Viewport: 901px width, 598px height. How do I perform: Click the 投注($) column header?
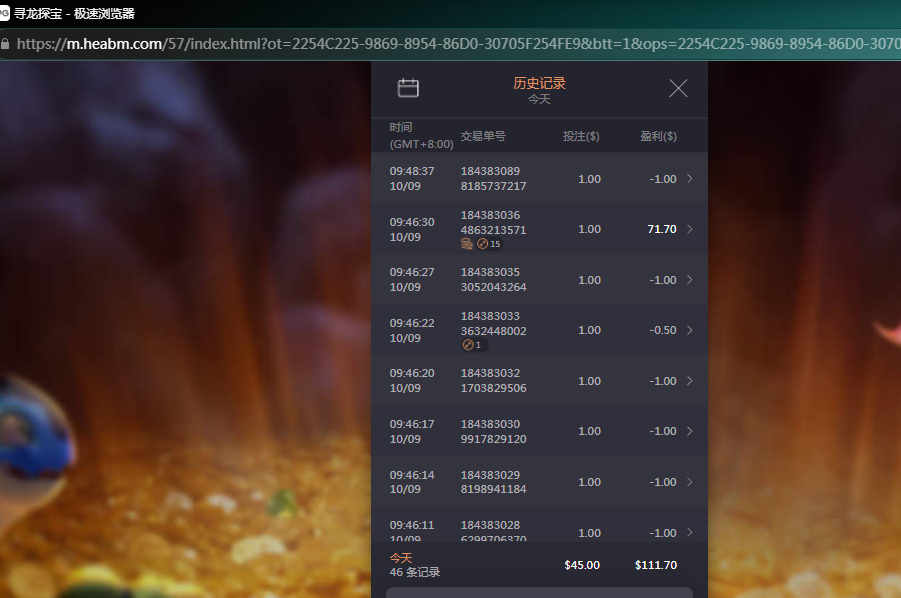(x=581, y=136)
